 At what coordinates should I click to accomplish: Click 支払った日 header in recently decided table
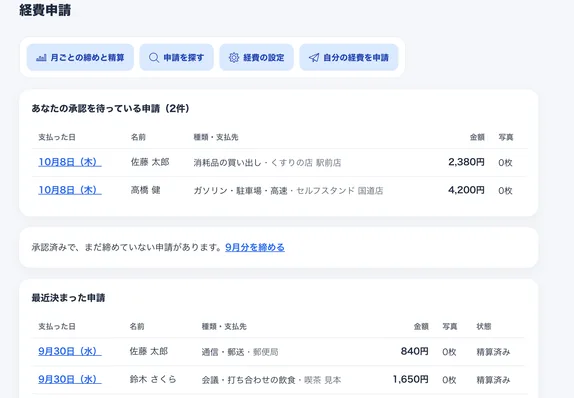(57, 326)
